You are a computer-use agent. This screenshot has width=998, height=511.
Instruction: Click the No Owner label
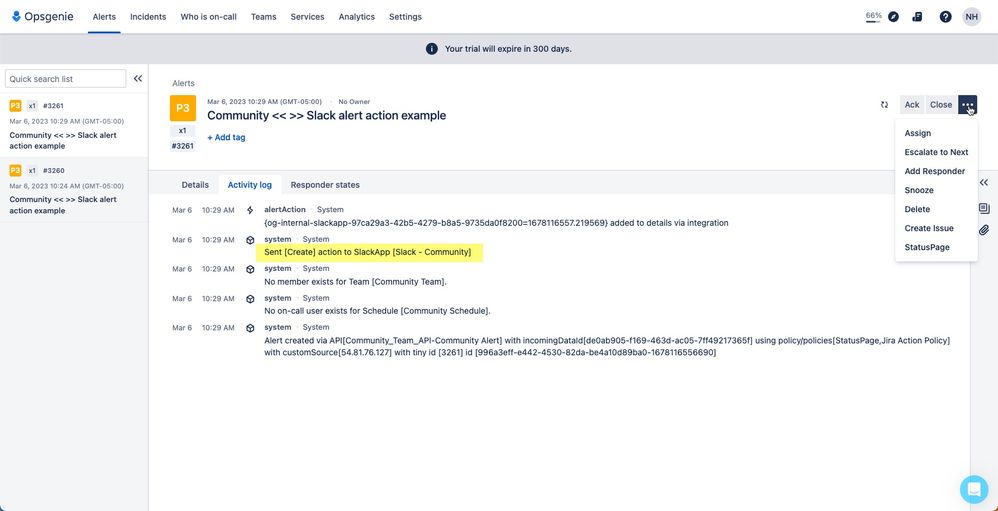click(x=354, y=102)
